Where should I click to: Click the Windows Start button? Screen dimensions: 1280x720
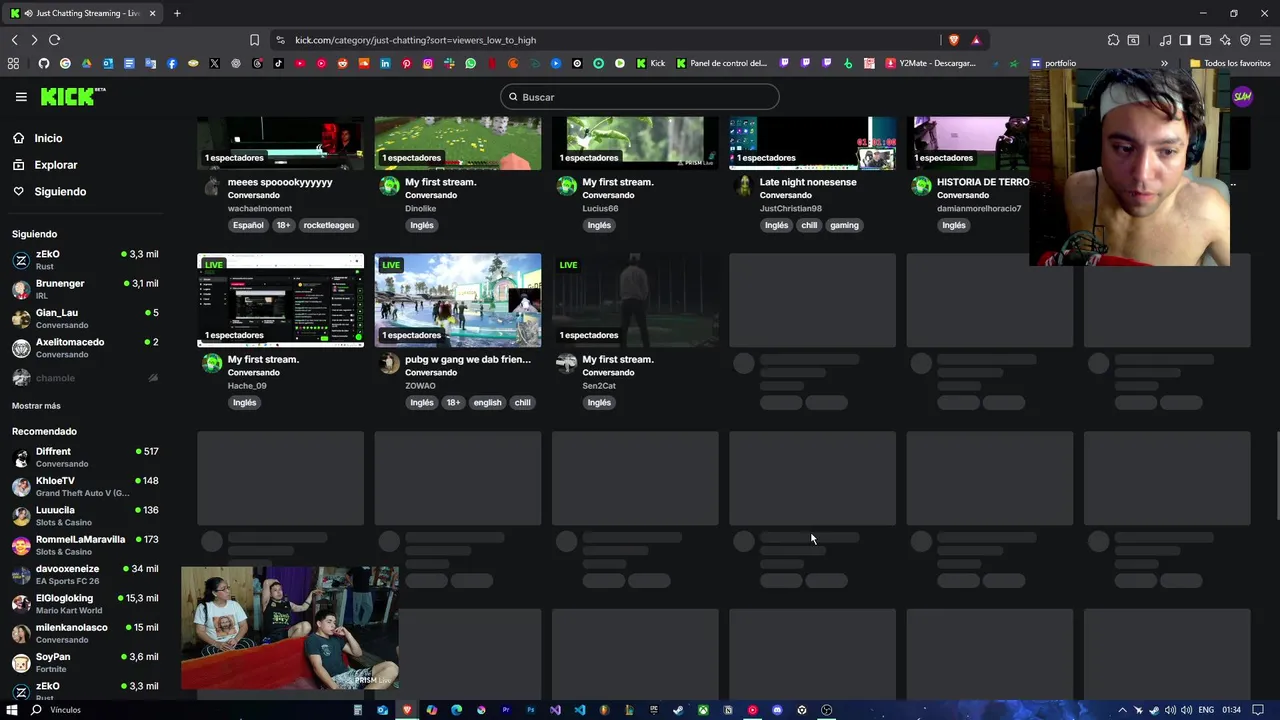(13, 710)
